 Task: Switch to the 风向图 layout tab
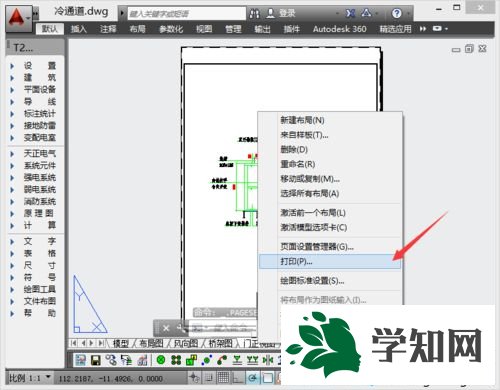[186, 343]
